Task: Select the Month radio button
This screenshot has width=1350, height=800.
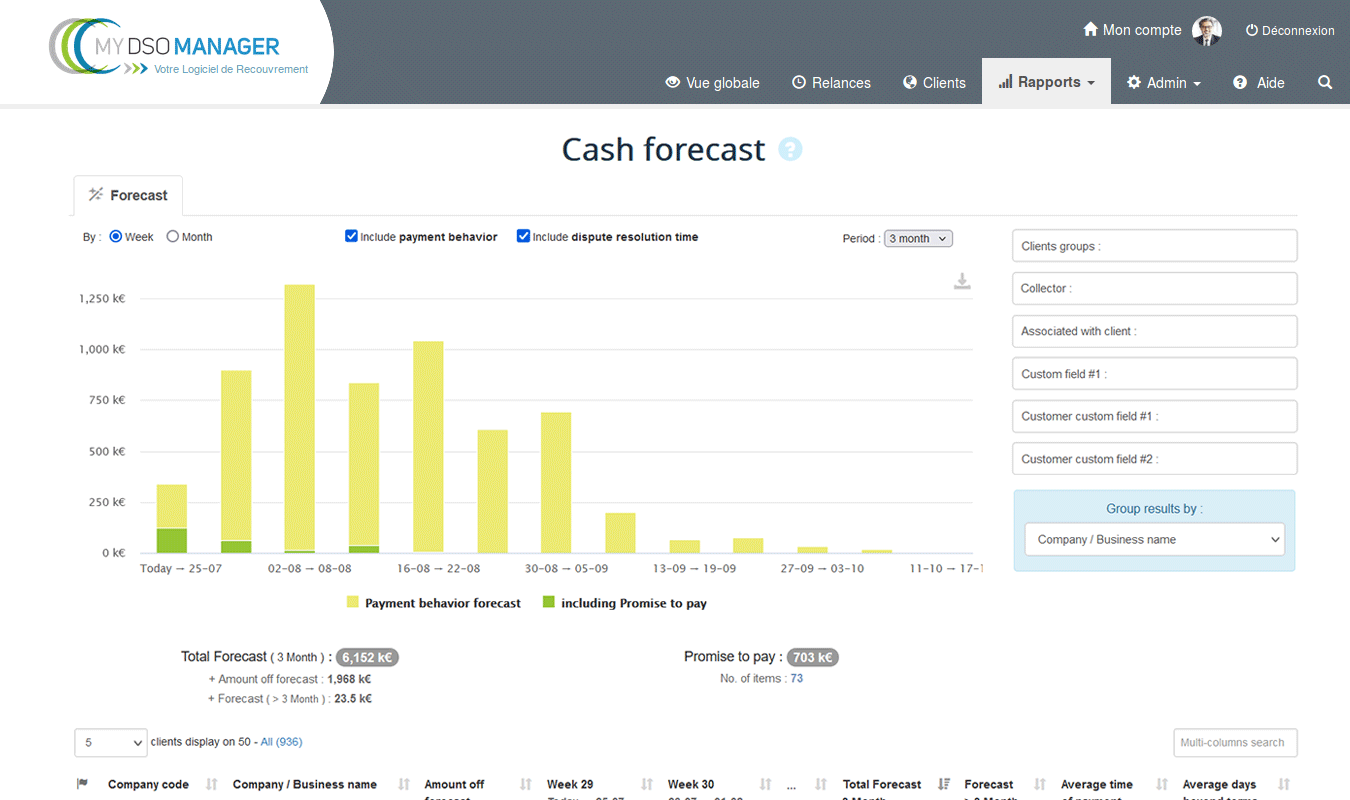Action: pos(173,237)
